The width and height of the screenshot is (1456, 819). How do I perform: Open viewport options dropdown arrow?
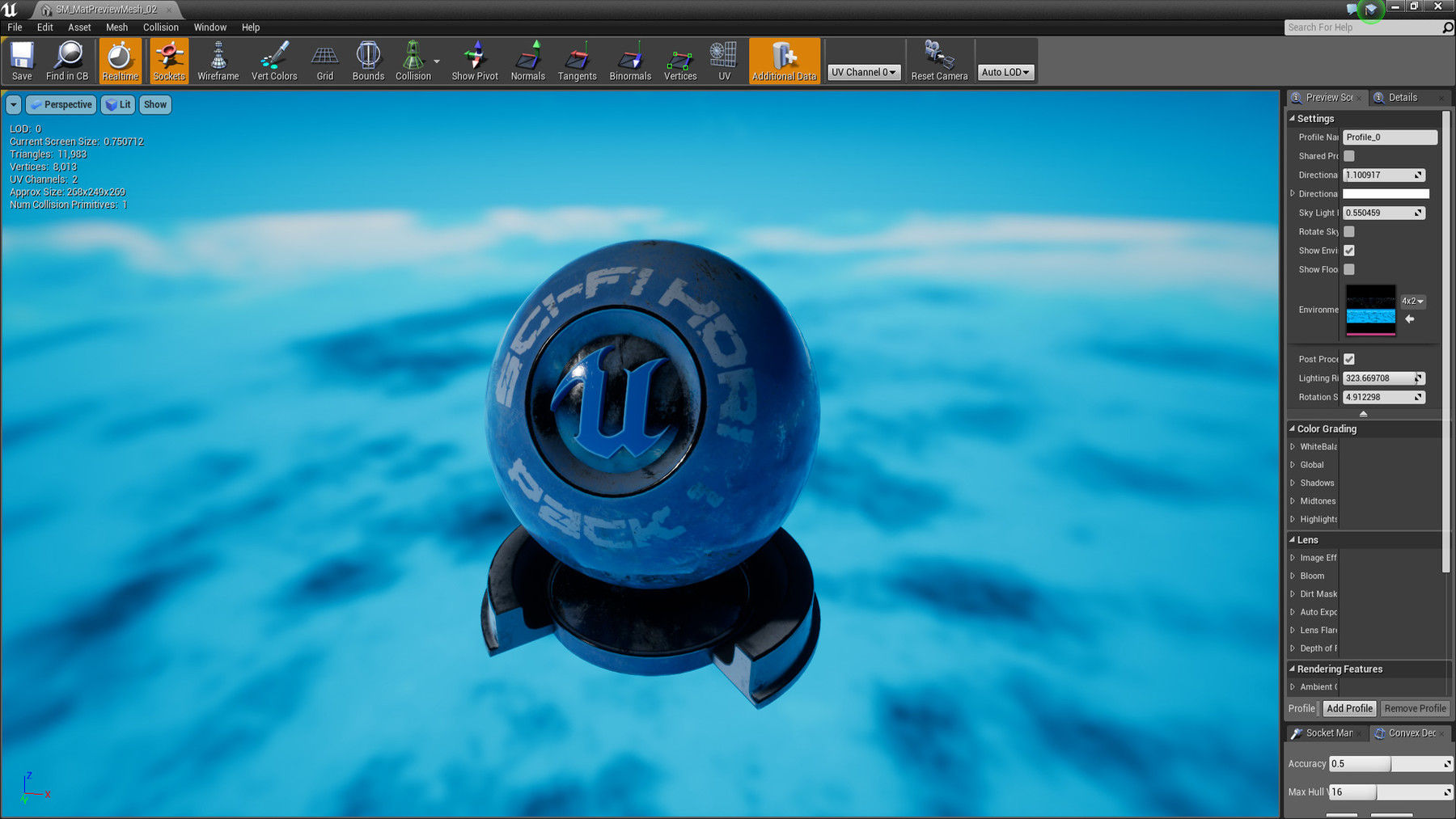[x=13, y=104]
